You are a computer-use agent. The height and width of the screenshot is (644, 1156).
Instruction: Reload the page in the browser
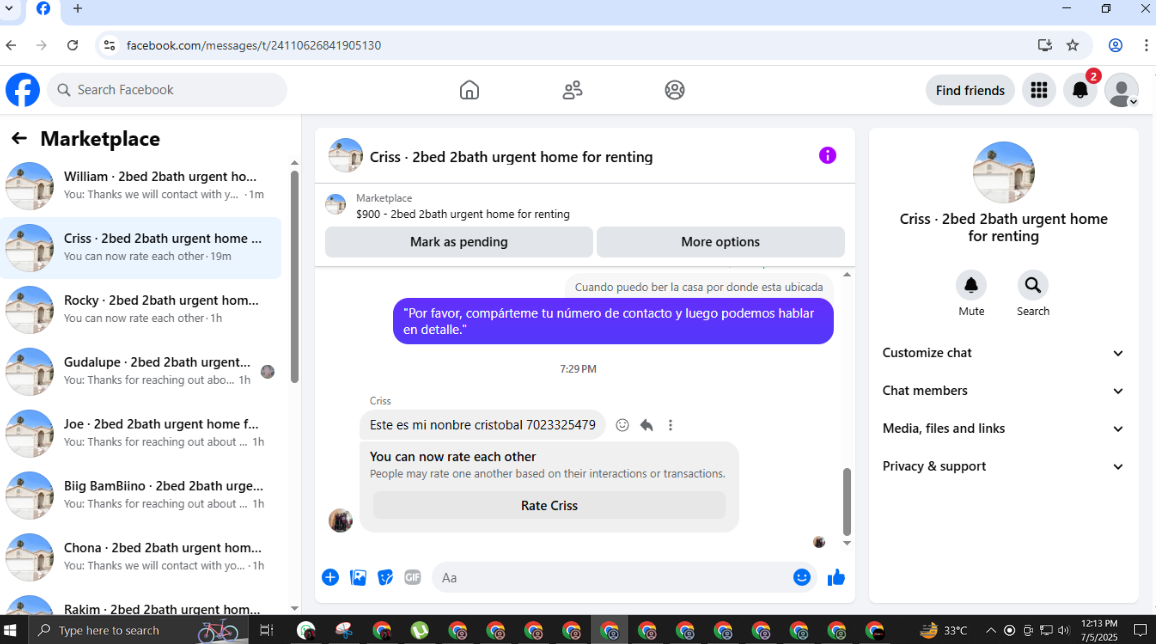72,45
